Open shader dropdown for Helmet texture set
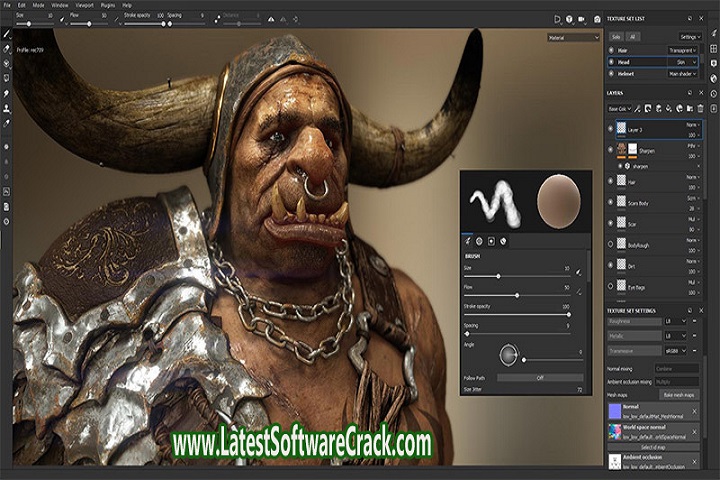 coord(683,73)
